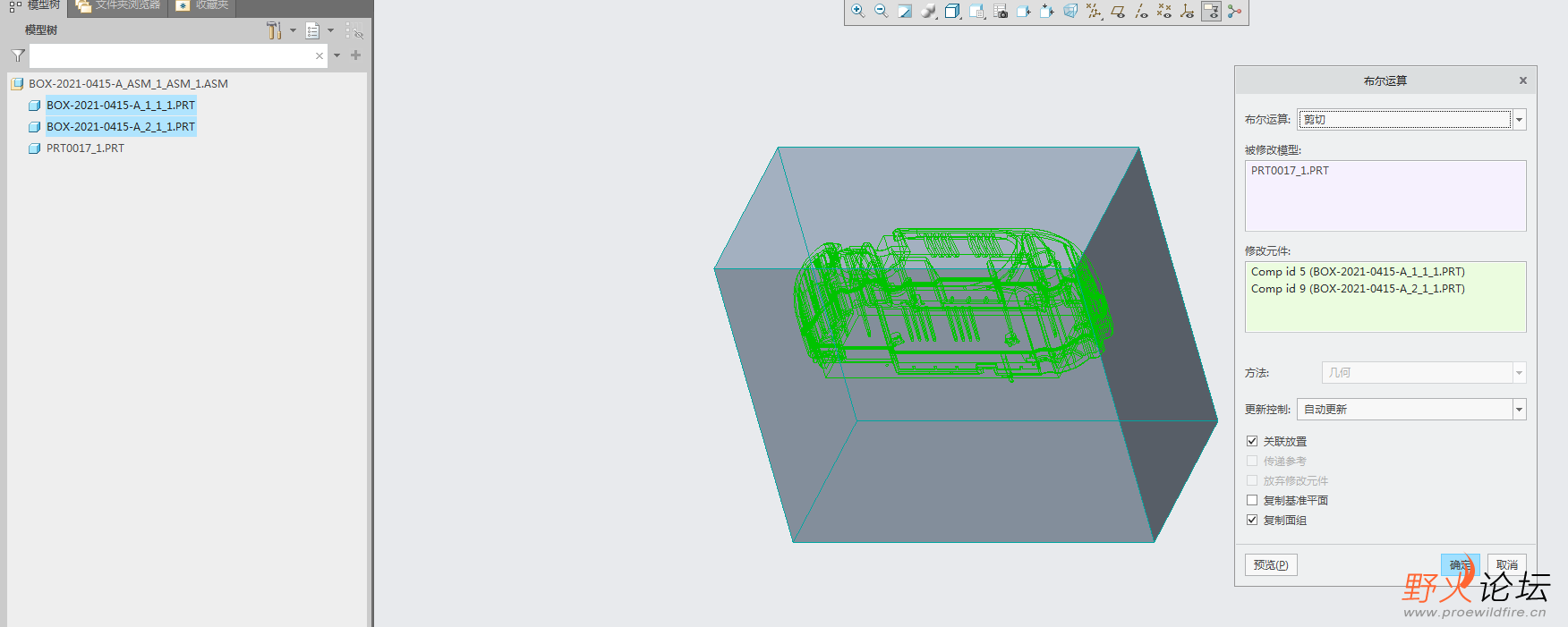Toggle datum axis display icon
The image size is (1568, 627).
click(x=1141, y=11)
